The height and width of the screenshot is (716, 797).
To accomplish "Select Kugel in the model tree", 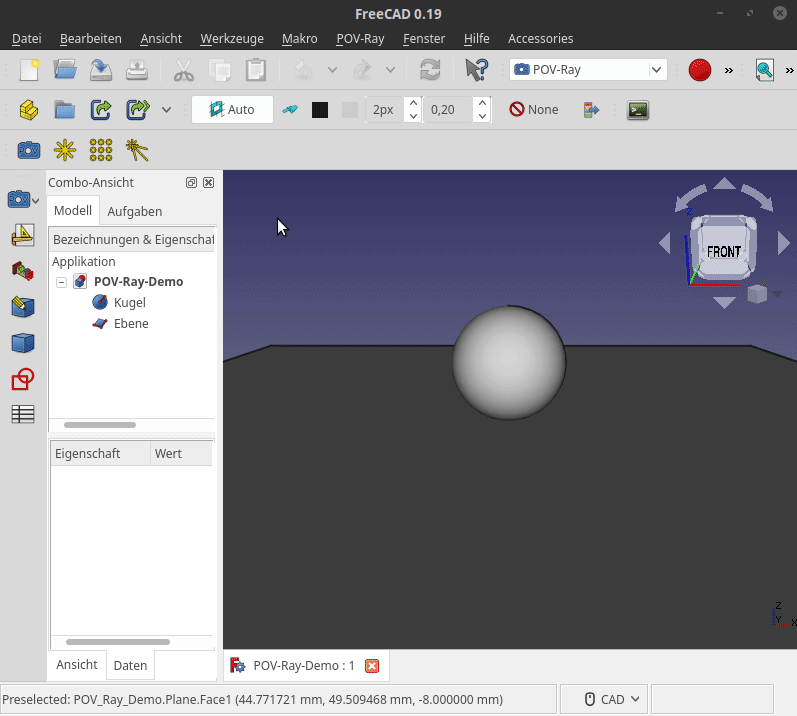I will (130, 302).
